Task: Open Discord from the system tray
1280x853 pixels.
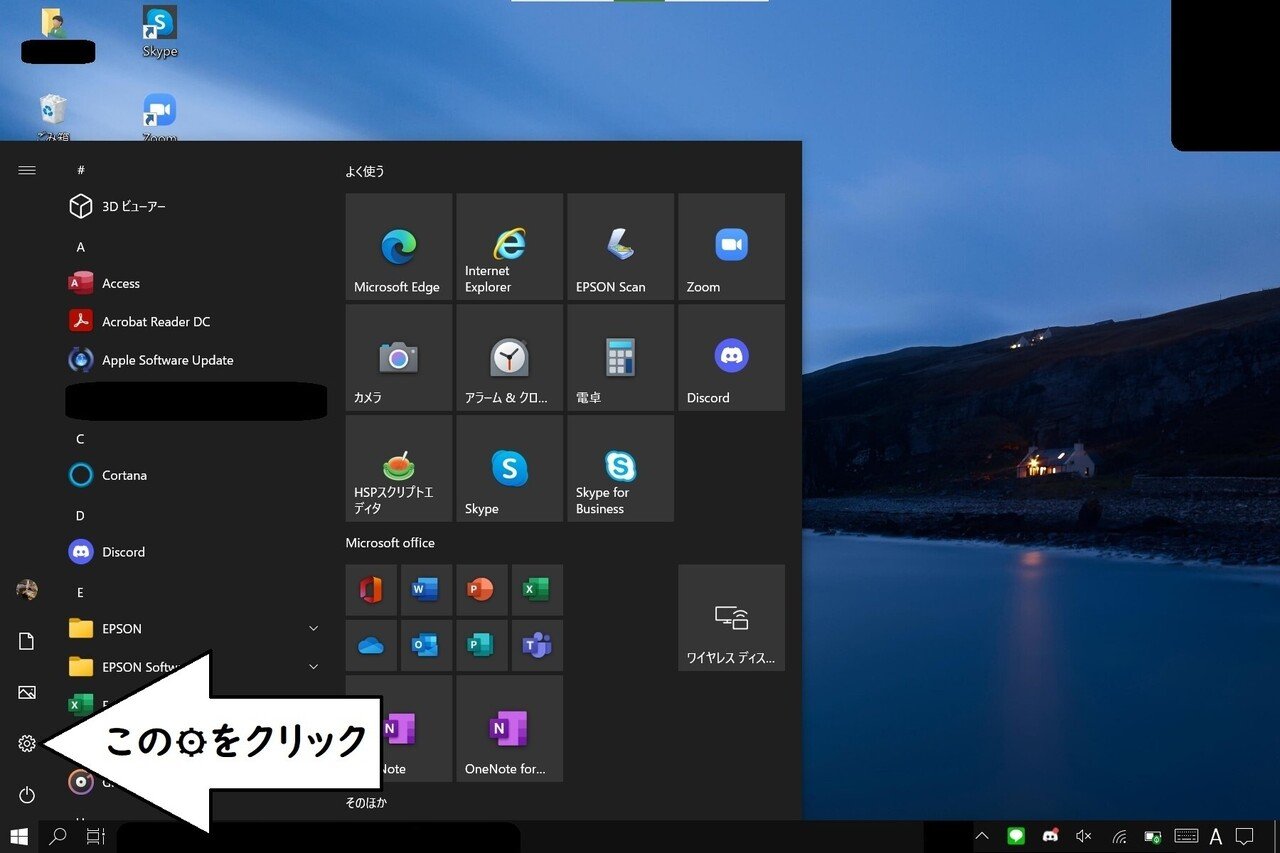Action: pyautogui.click(x=1050, y=835)
